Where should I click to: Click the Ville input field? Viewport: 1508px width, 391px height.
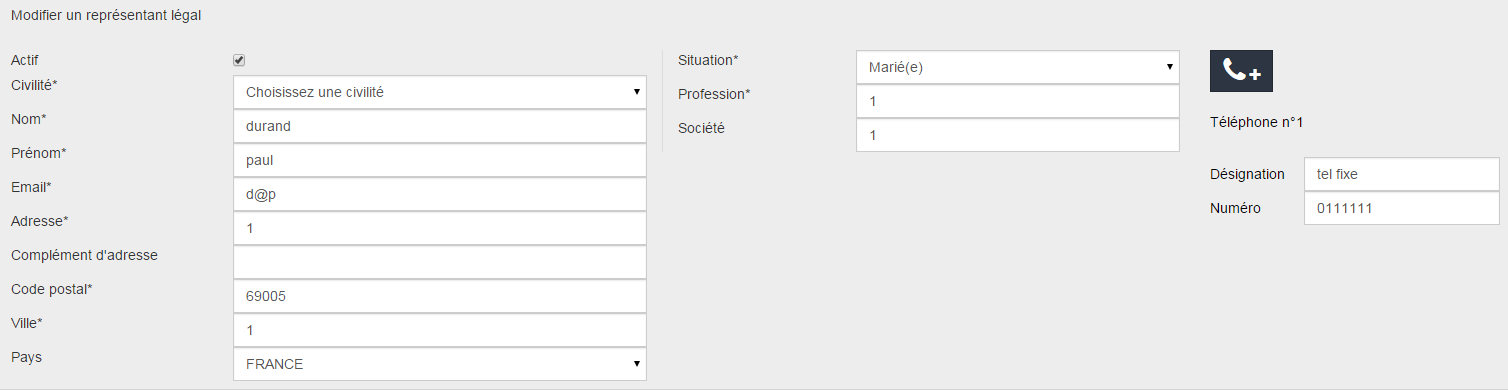pos(440,330)
